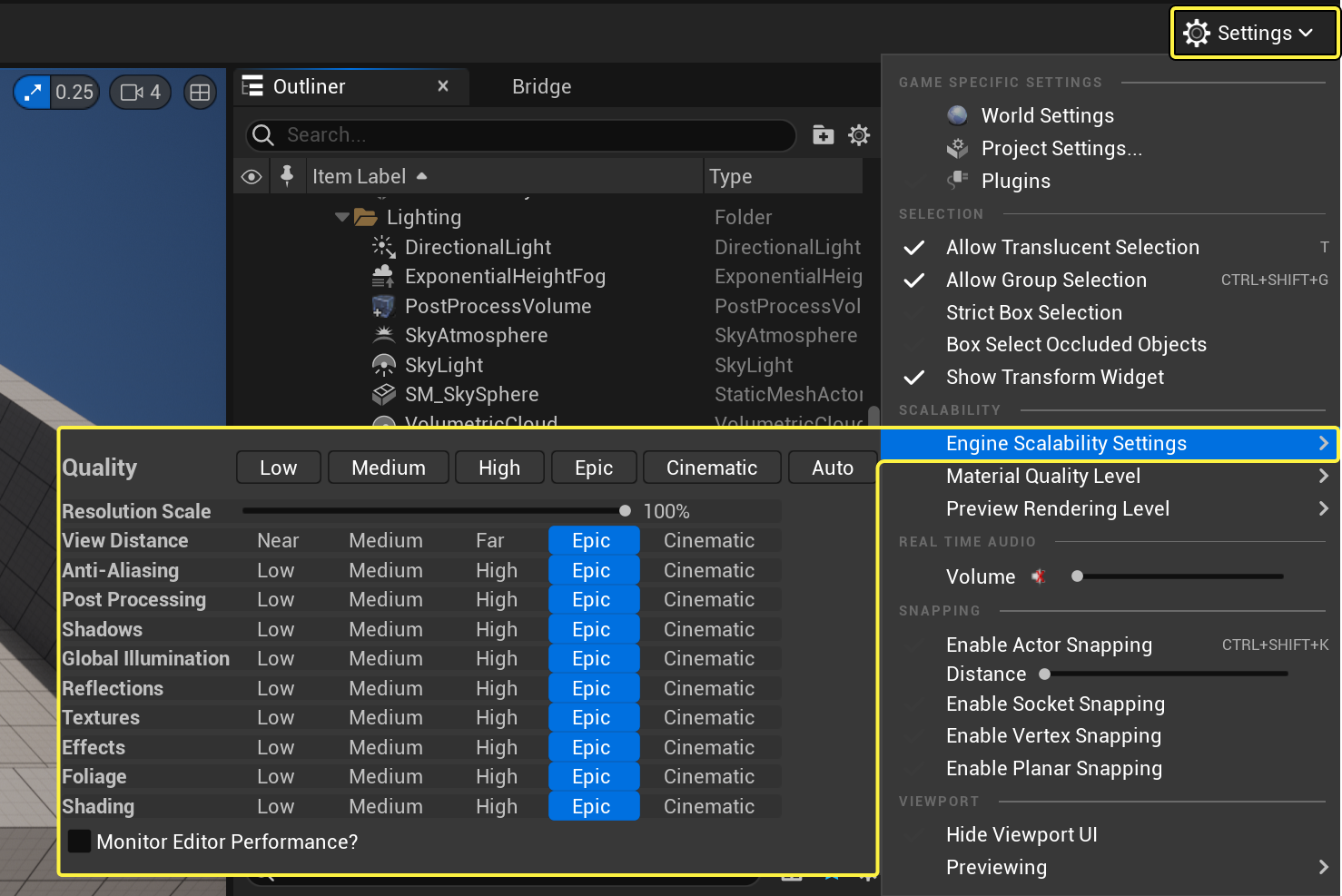Click the scale snap icon showing 0.25
The height and width of the screenshot is (896, 1342).
33,92
